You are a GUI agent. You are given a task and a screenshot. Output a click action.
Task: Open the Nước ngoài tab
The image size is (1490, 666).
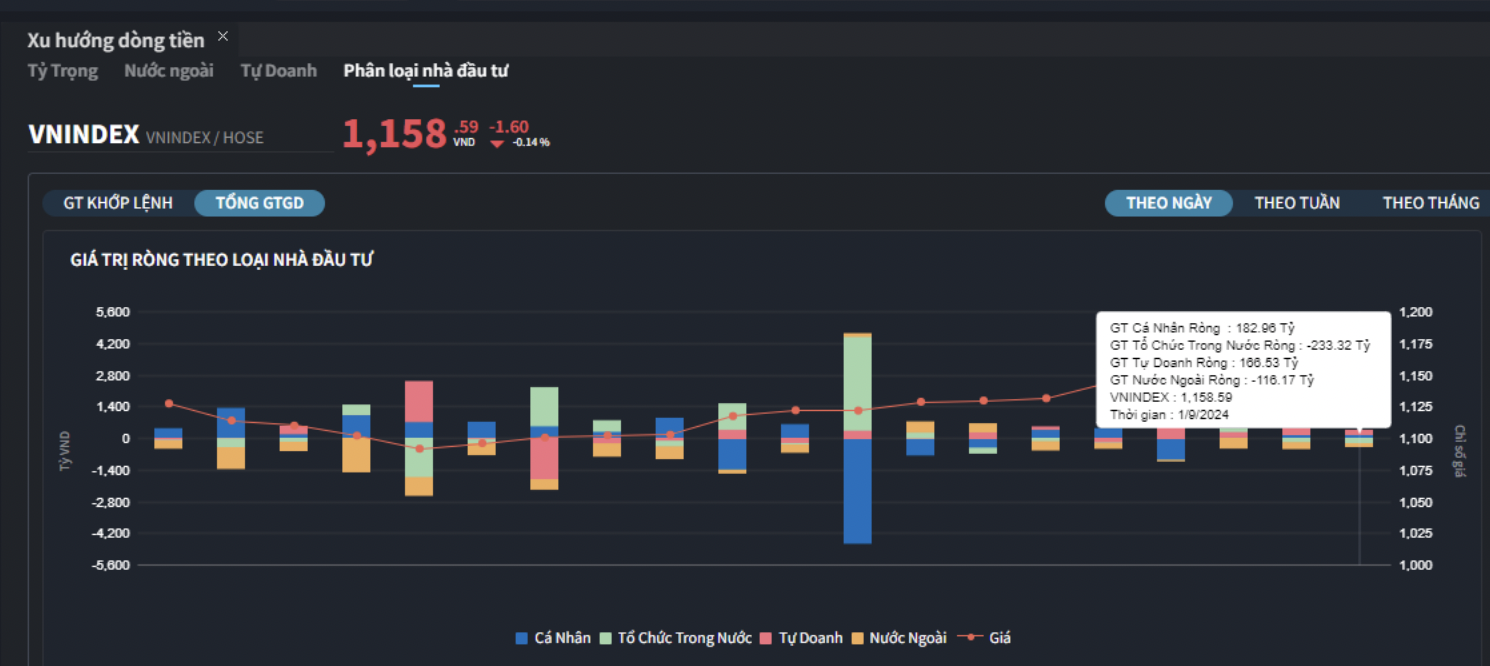169,71
